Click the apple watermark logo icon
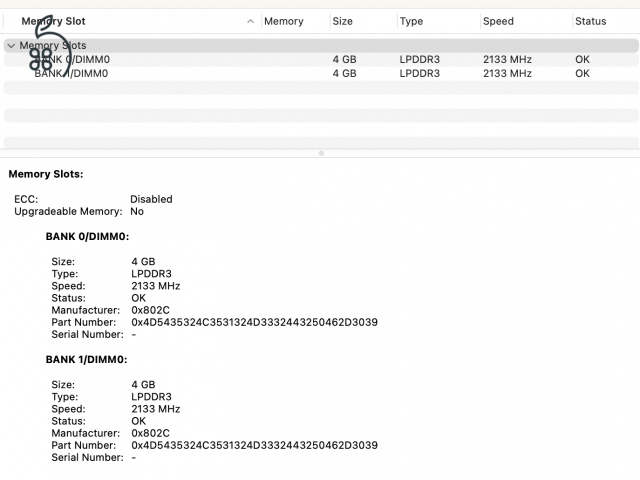The height and width of the screenshot is (480, 640). pyautogui.click(x=48, y=50)
